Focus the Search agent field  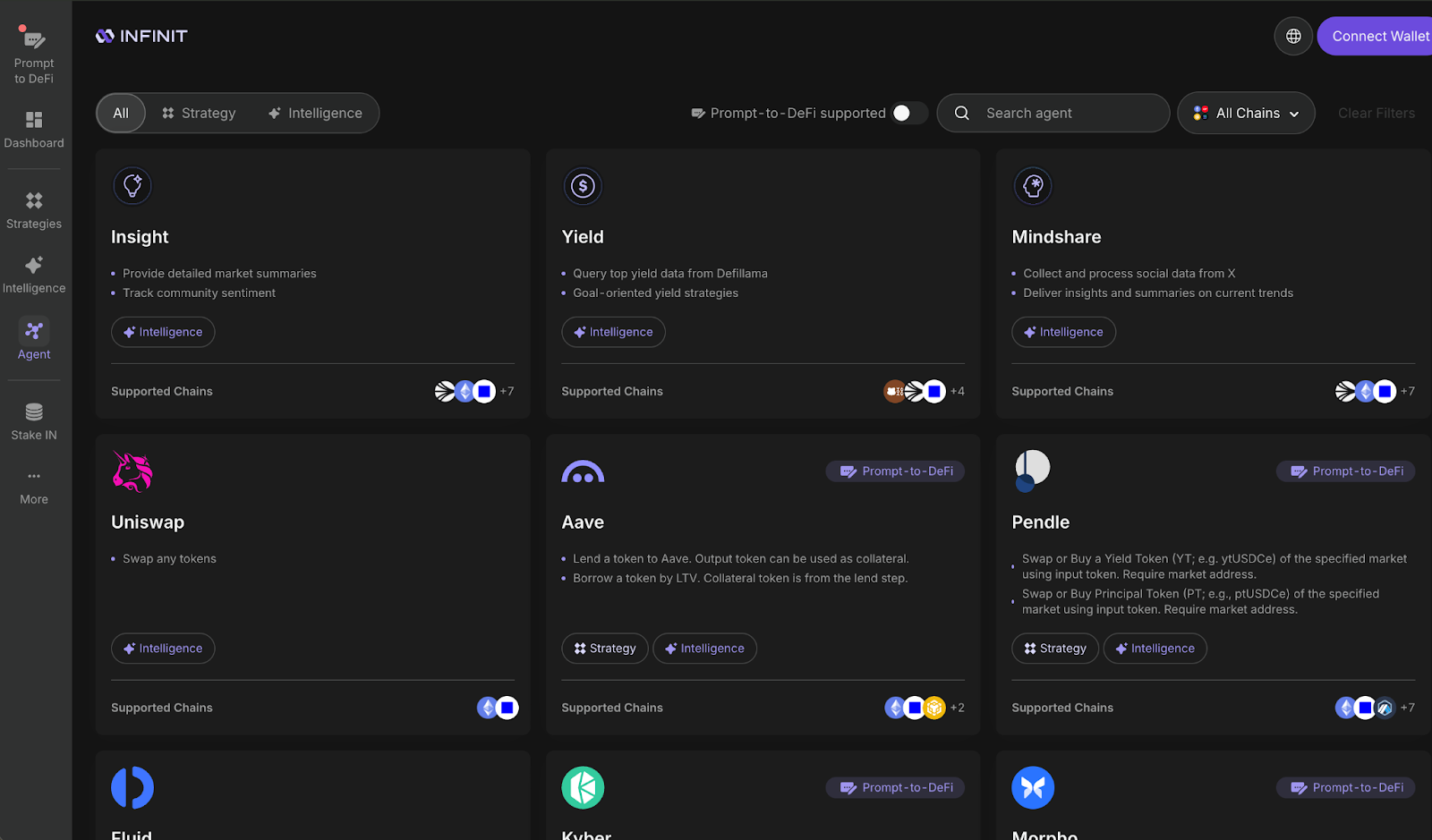[x=1053, y=113]
